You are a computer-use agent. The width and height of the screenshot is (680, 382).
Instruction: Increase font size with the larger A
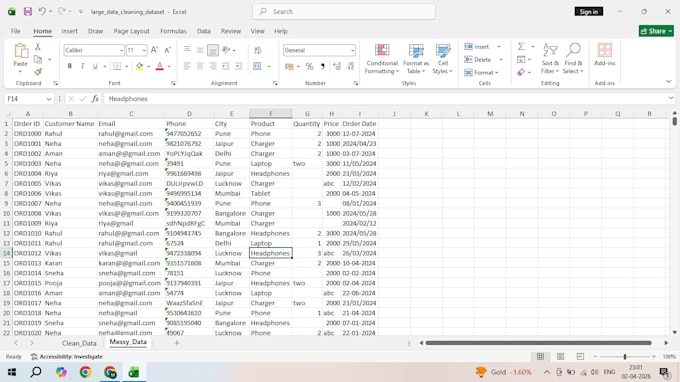coord(154,50)
